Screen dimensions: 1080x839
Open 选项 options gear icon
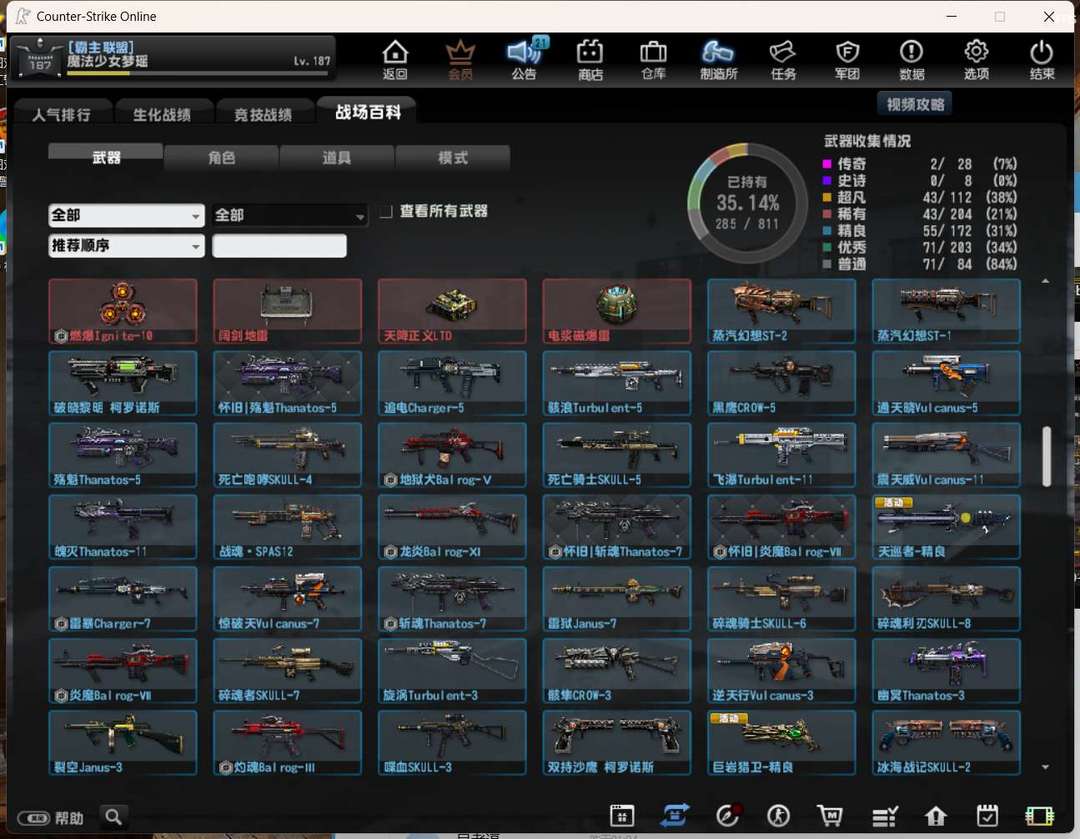tap(976, 59)
